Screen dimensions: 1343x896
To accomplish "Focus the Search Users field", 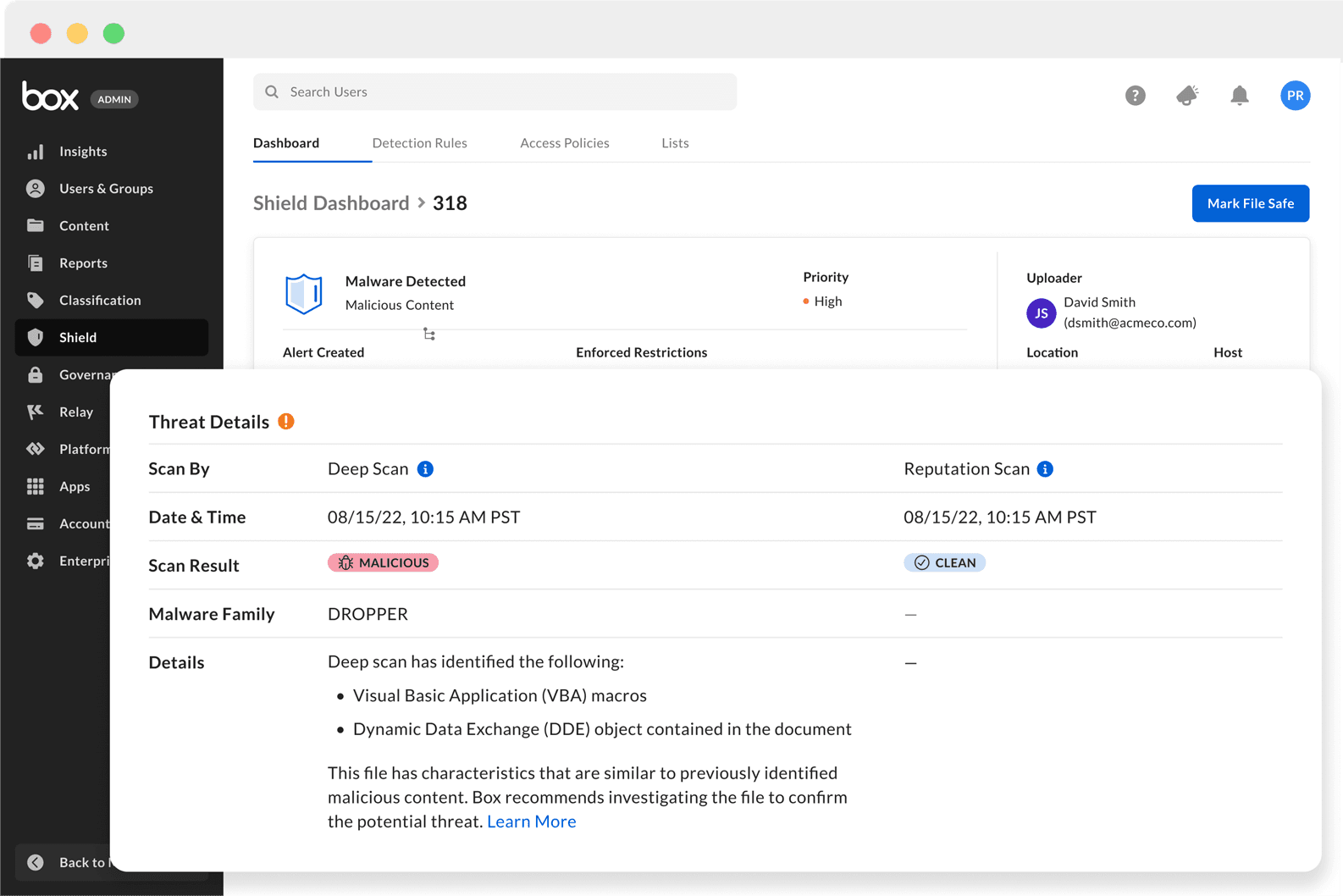I will pos(495,91).
